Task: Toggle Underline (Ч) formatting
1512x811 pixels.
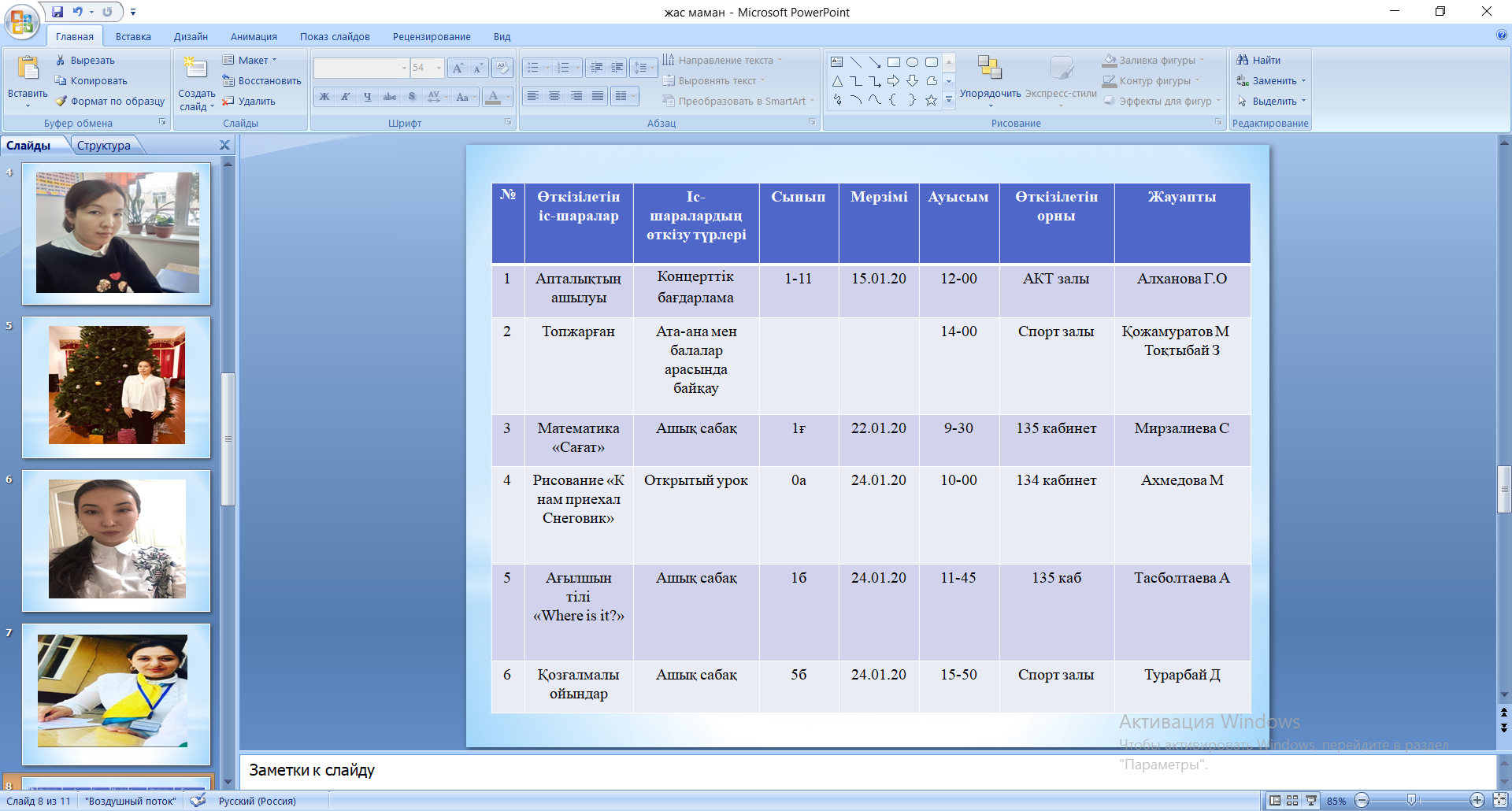Action: [x=368, y=97]
